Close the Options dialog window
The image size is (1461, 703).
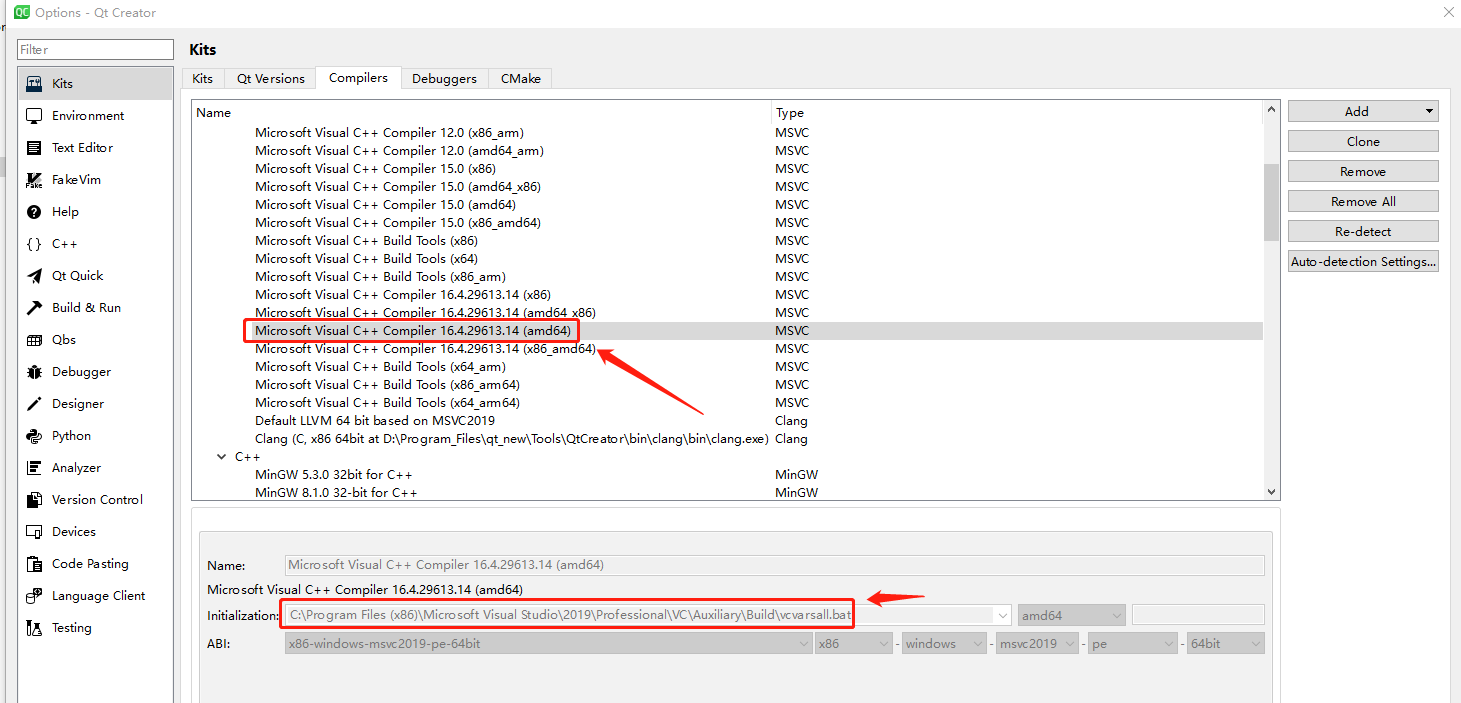pos(1448,13)
